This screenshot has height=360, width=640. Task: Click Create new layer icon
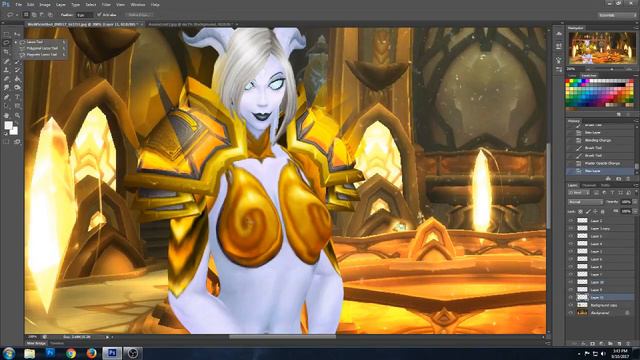[x=619, y=344]
